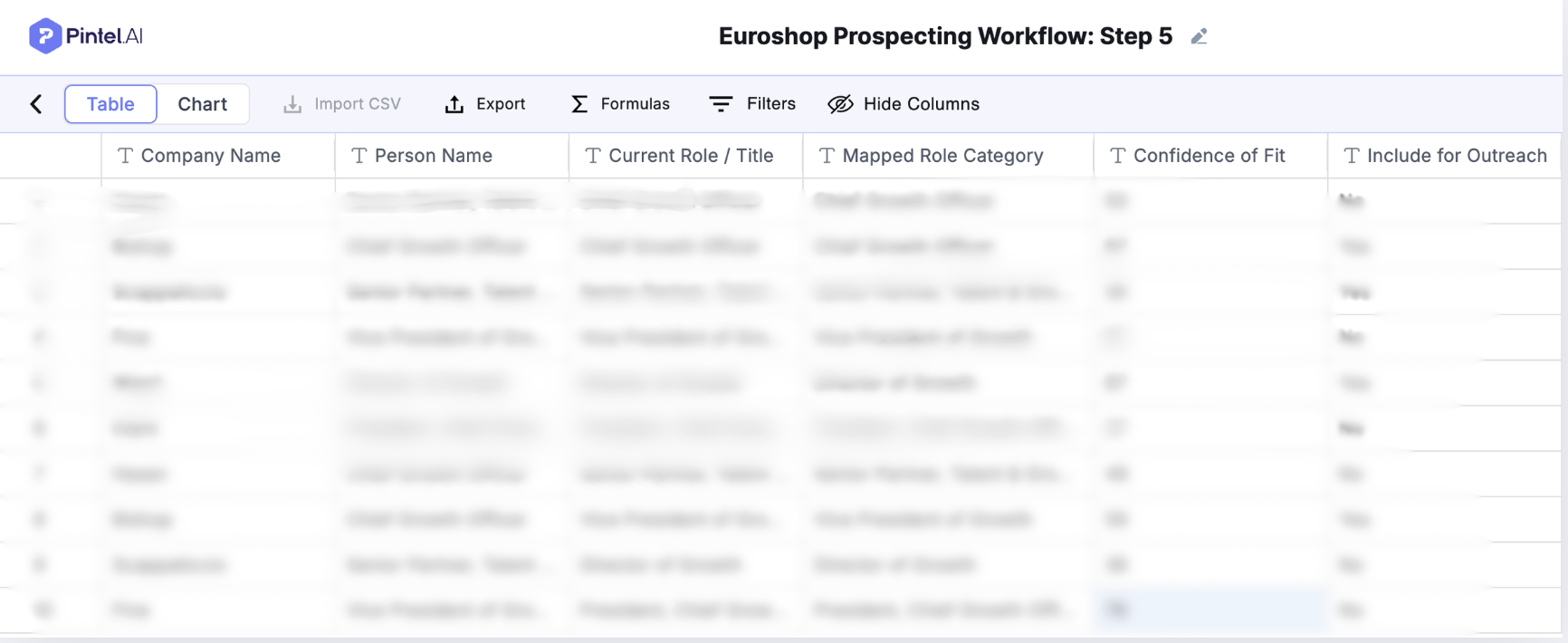Click the text type icon beside Company Name
This screenshot has height=643, width=1568.
(x=126, y=156)
